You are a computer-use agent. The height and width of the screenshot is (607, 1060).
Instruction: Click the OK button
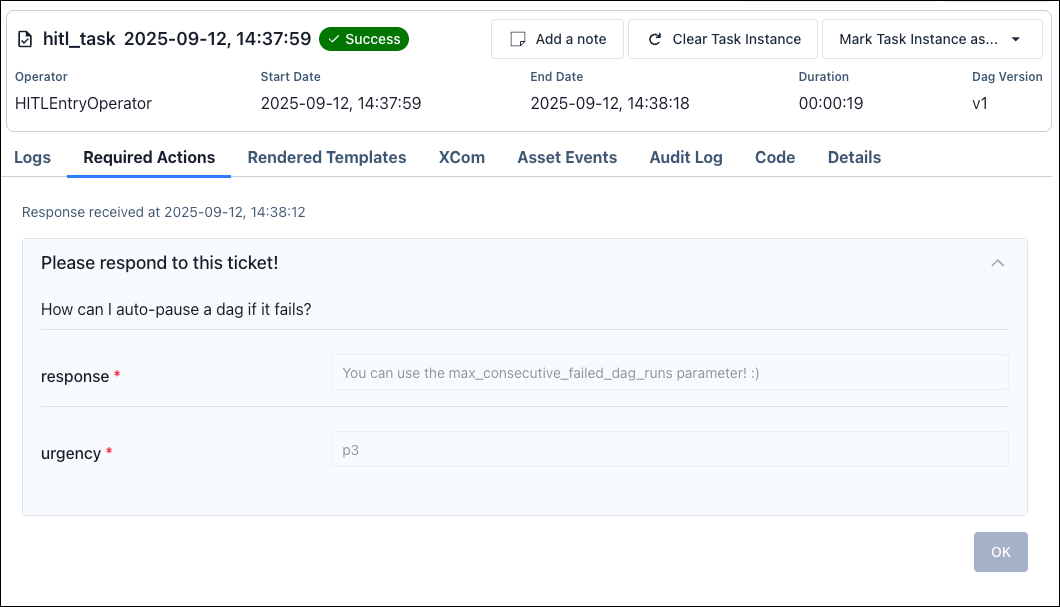pos(1000,551)
